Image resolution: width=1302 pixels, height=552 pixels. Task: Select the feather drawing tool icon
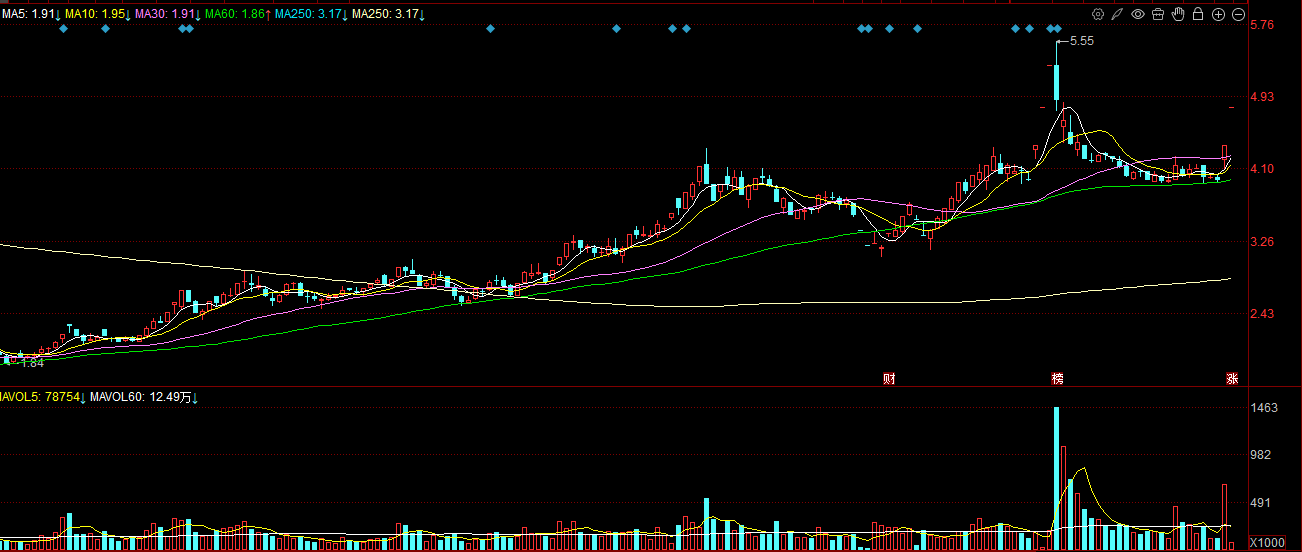click(1118, 14)
